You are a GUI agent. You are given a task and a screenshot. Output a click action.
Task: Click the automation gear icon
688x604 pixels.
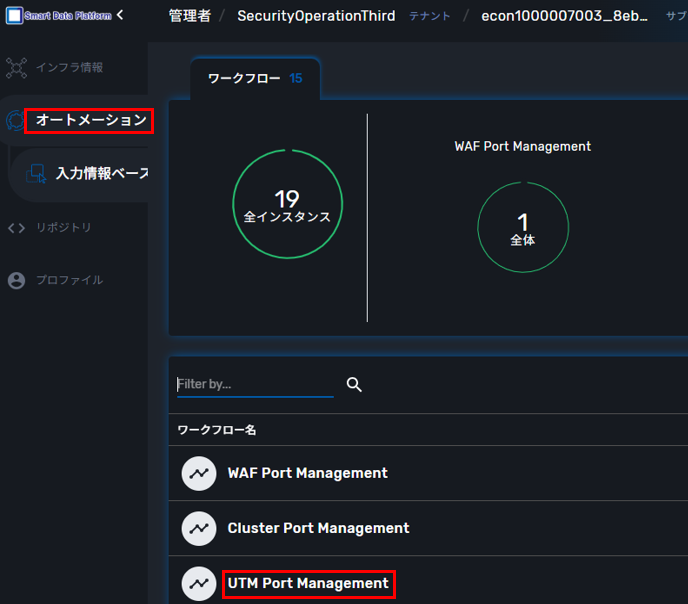coord(15,121)
